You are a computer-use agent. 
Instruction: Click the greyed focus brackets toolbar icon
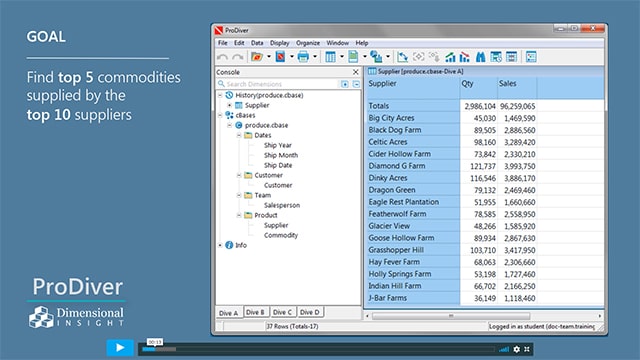pyautogui.click(x=418, y=57)
